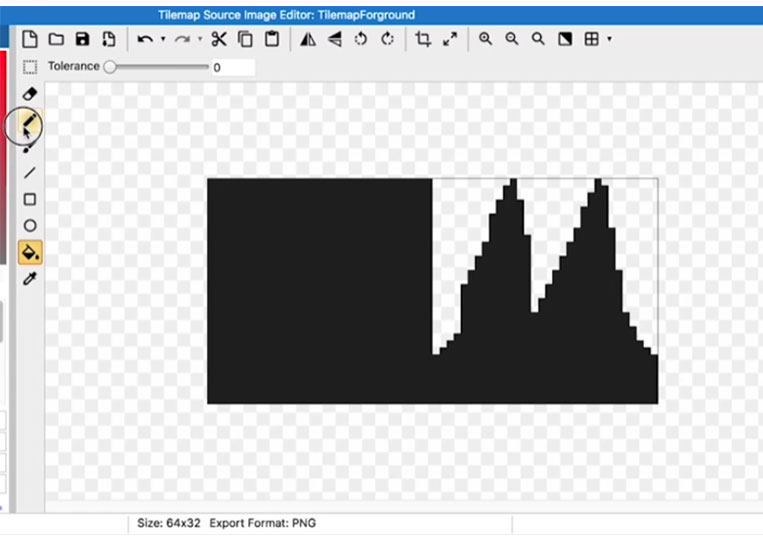
Task: Select the Crop tool
Action: click(423, 39)
